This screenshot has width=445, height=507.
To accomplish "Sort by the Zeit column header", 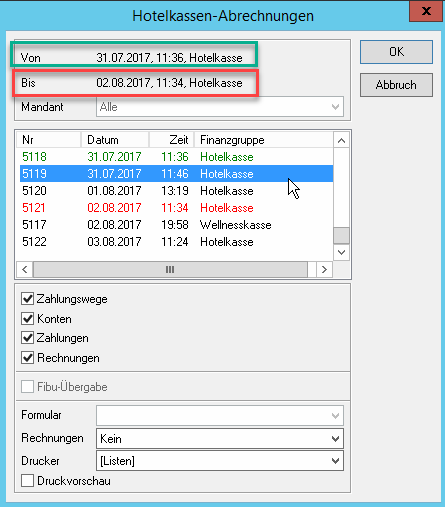I will [171, 140].
